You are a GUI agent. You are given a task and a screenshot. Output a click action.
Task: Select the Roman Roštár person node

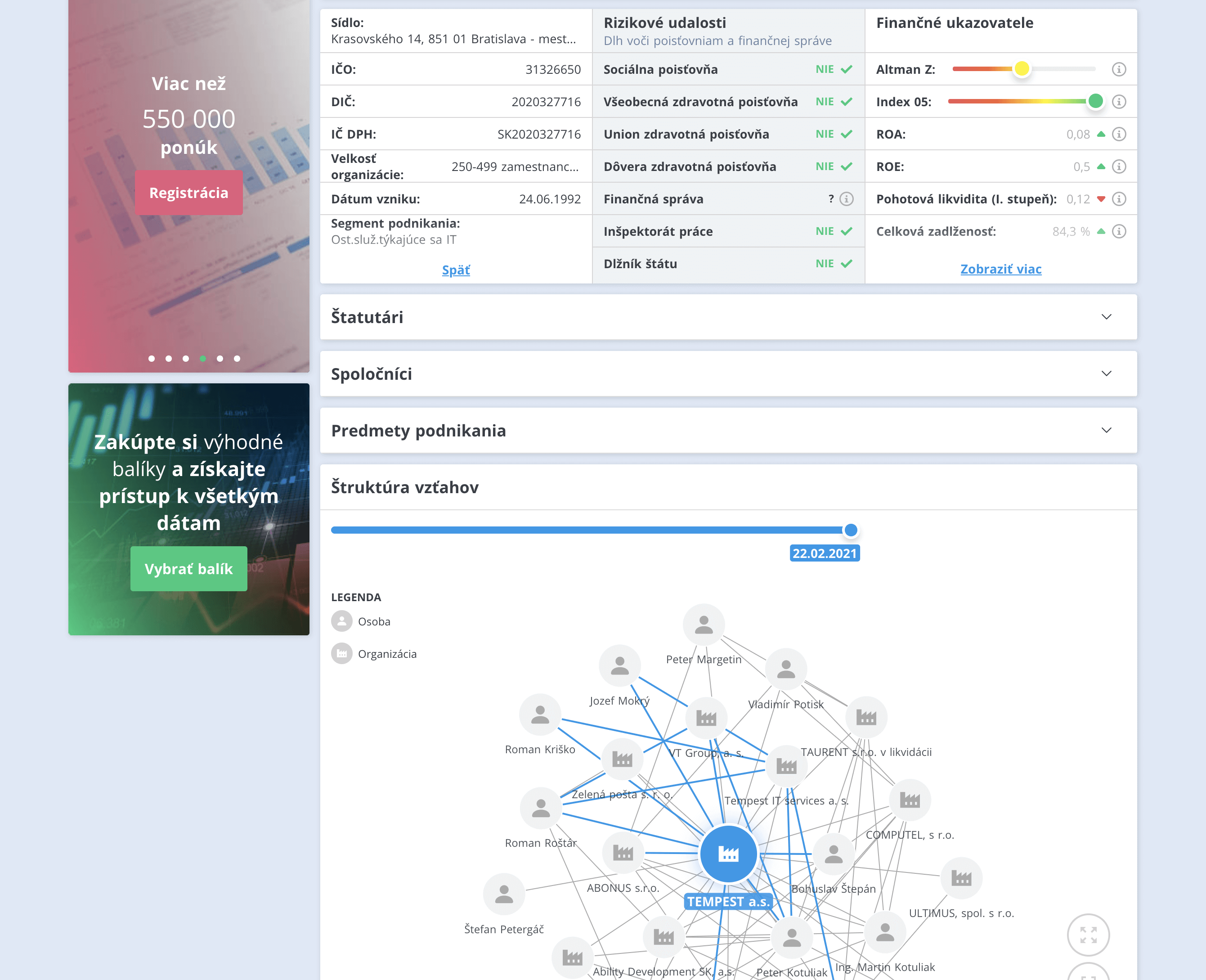coord(541,809)
